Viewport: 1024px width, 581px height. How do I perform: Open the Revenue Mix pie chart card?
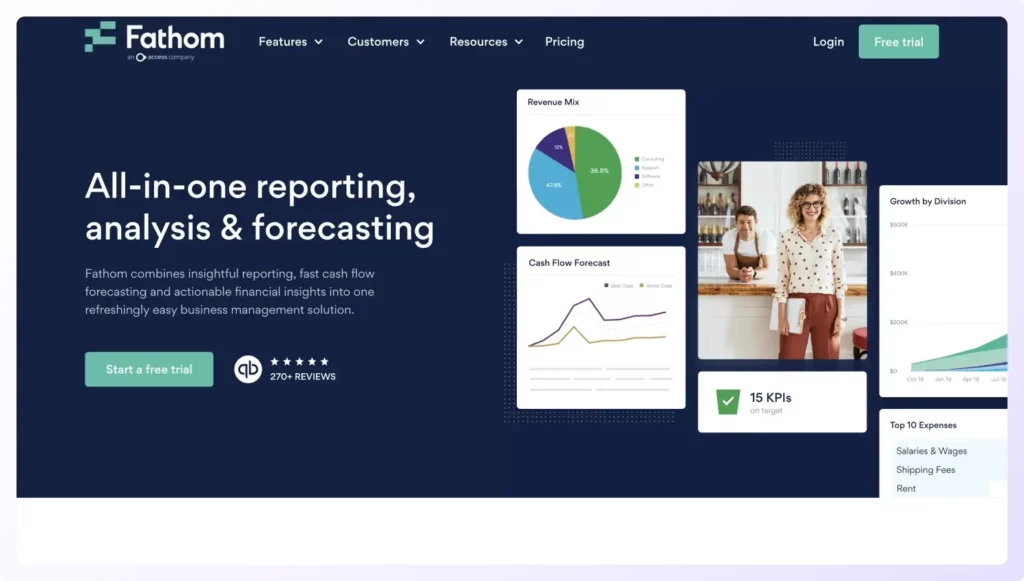click(x=601, y=161)
